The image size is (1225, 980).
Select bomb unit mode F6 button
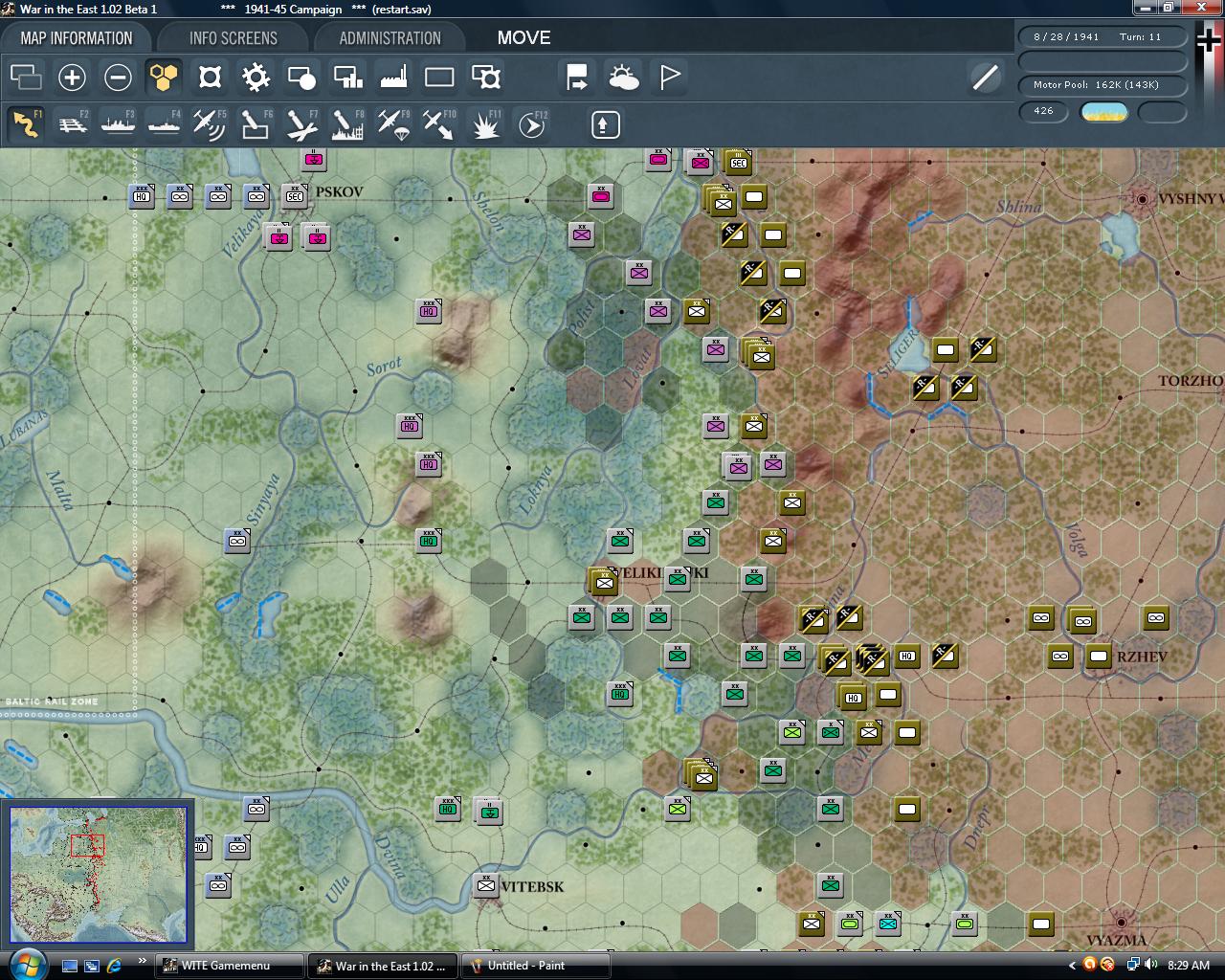point(256,124)
